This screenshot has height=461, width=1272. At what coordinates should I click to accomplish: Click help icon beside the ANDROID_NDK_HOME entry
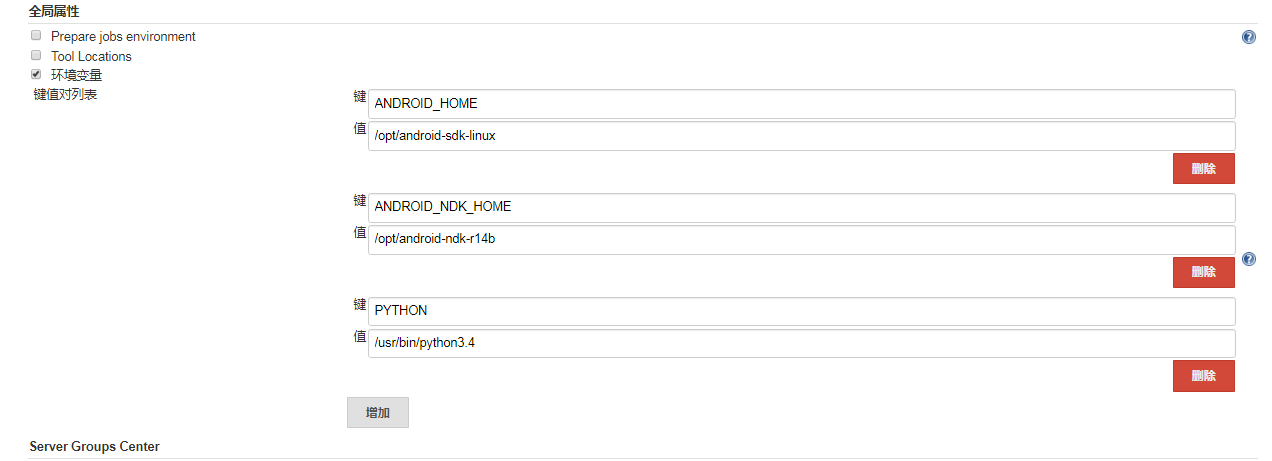[x=1248, y=259]
